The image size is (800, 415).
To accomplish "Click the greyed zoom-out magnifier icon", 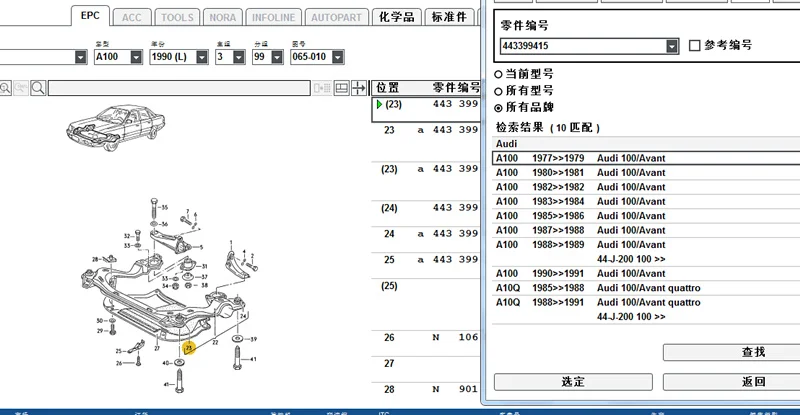I will click(21, 88).
